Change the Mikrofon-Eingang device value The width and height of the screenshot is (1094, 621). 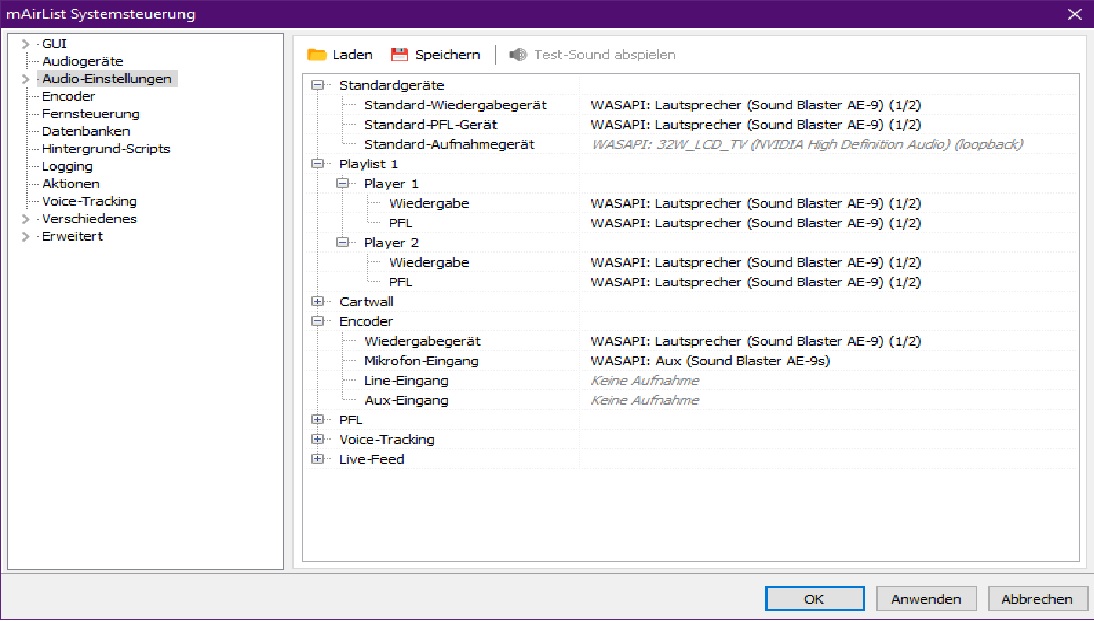pyautogui.click(x=710, y=361)
